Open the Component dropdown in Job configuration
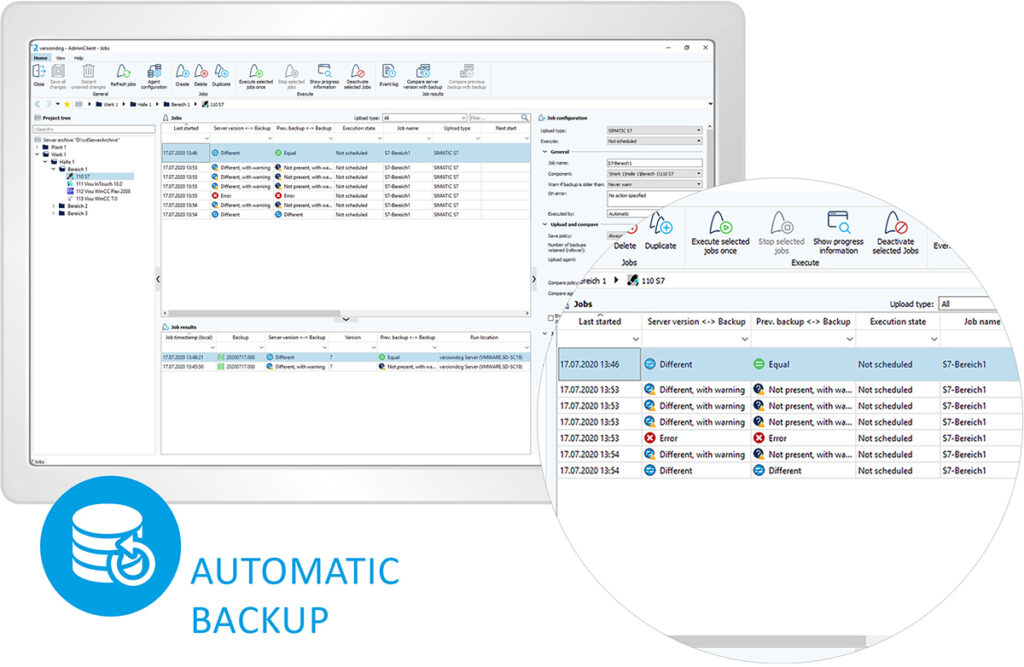The image size is (1024, 667). [x=655, y=174]
